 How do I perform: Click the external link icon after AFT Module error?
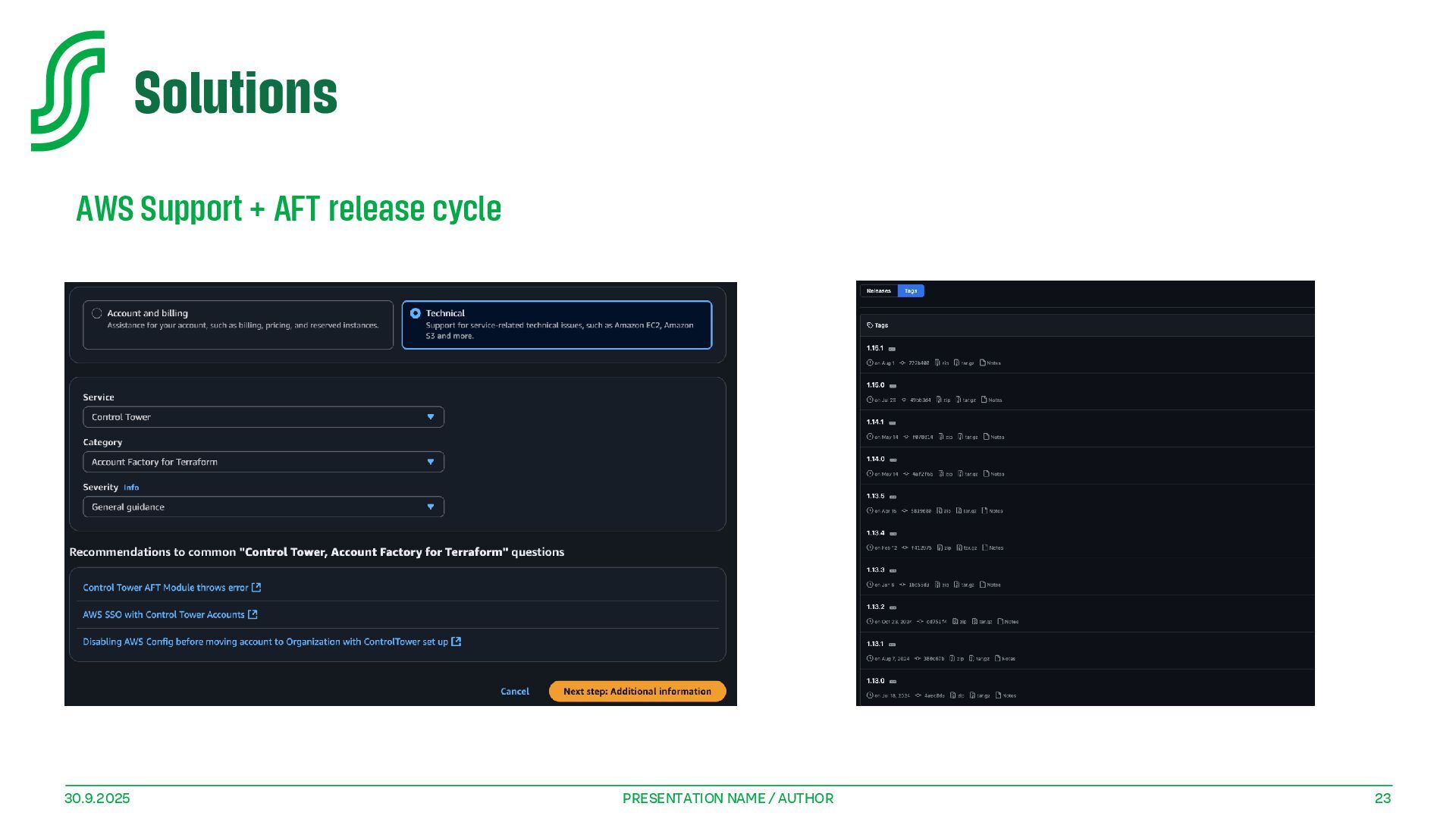(256, 588)
